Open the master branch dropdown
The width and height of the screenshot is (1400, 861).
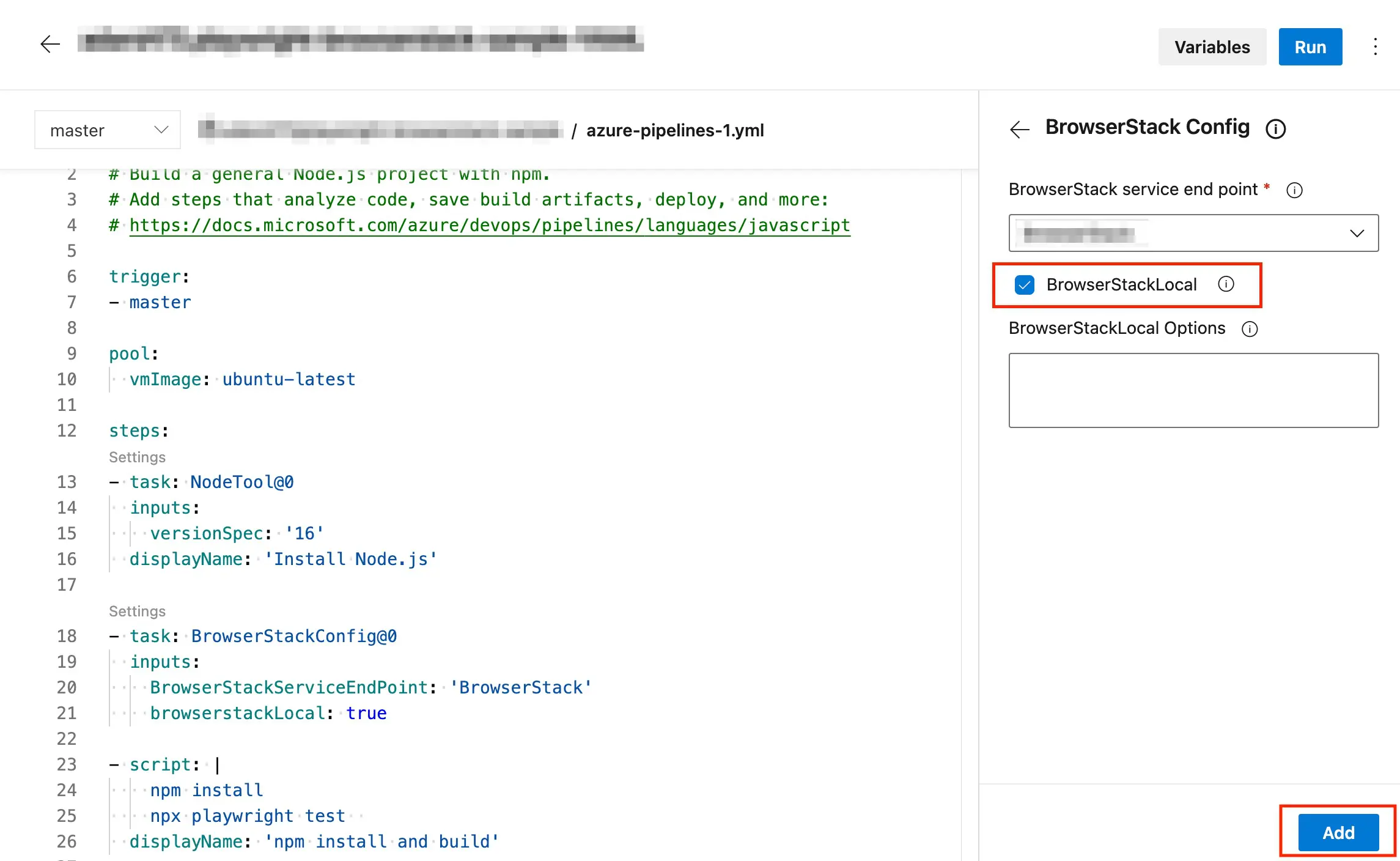click(108, 130)
